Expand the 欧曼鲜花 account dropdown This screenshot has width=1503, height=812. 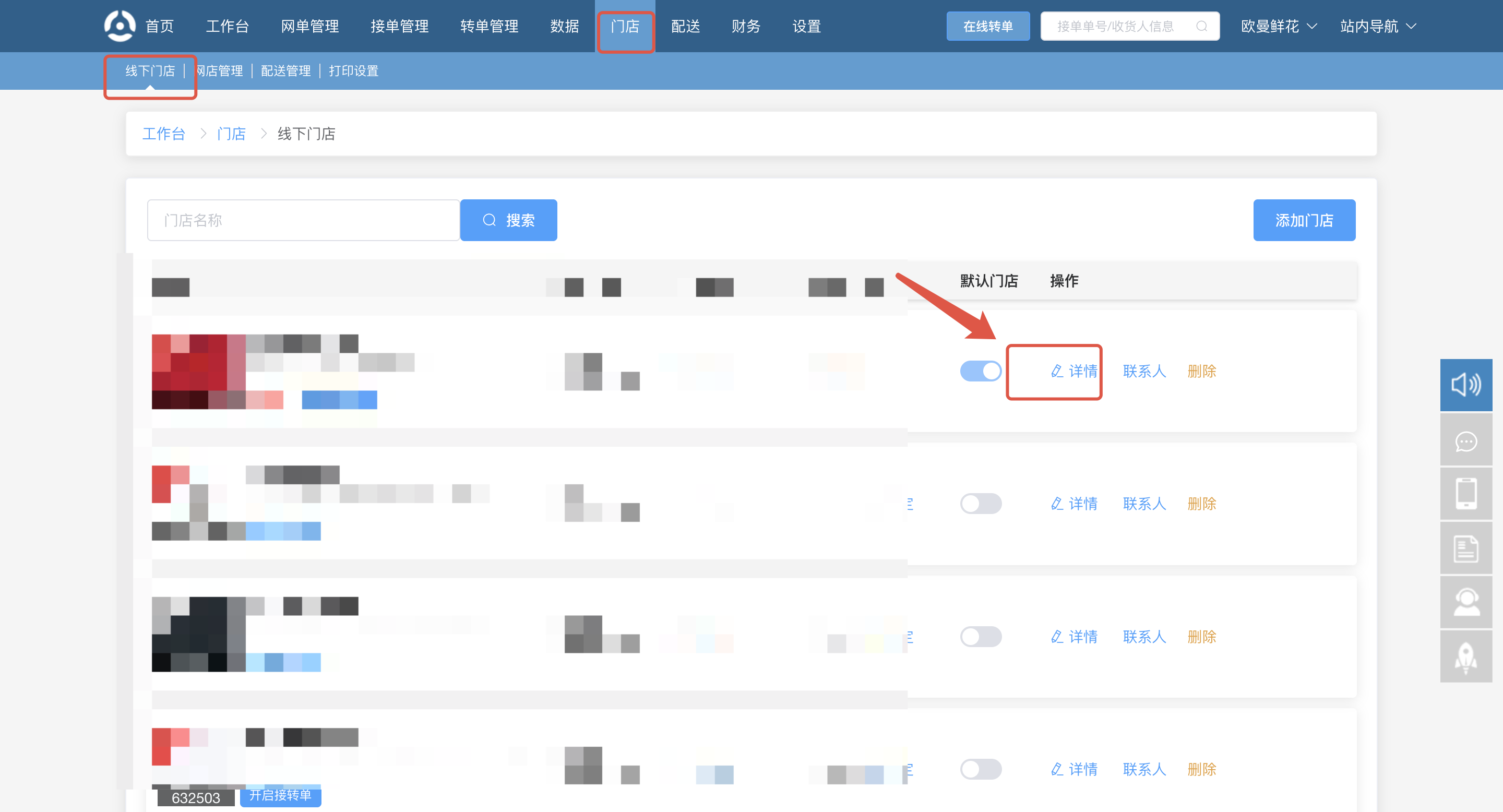pos(1279,26)
